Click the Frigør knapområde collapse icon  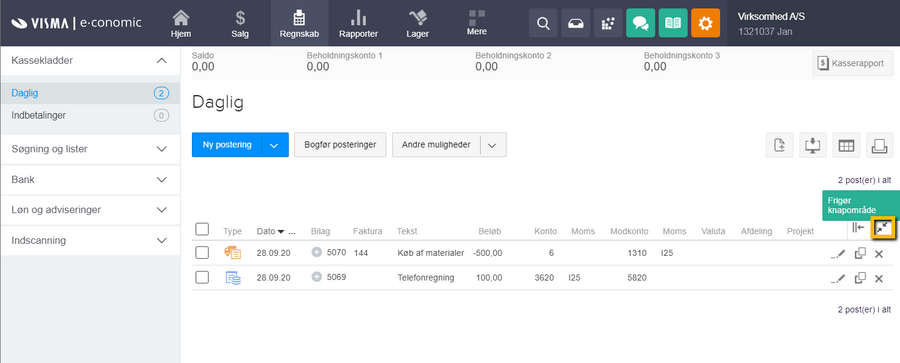click(x=883, y=228)
